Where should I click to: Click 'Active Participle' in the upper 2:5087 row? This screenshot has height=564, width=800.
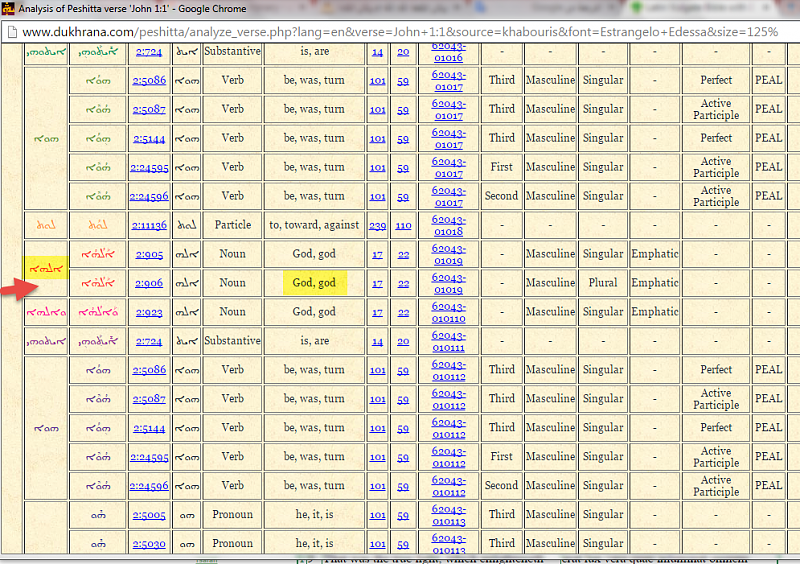click(x=716, y=109)
